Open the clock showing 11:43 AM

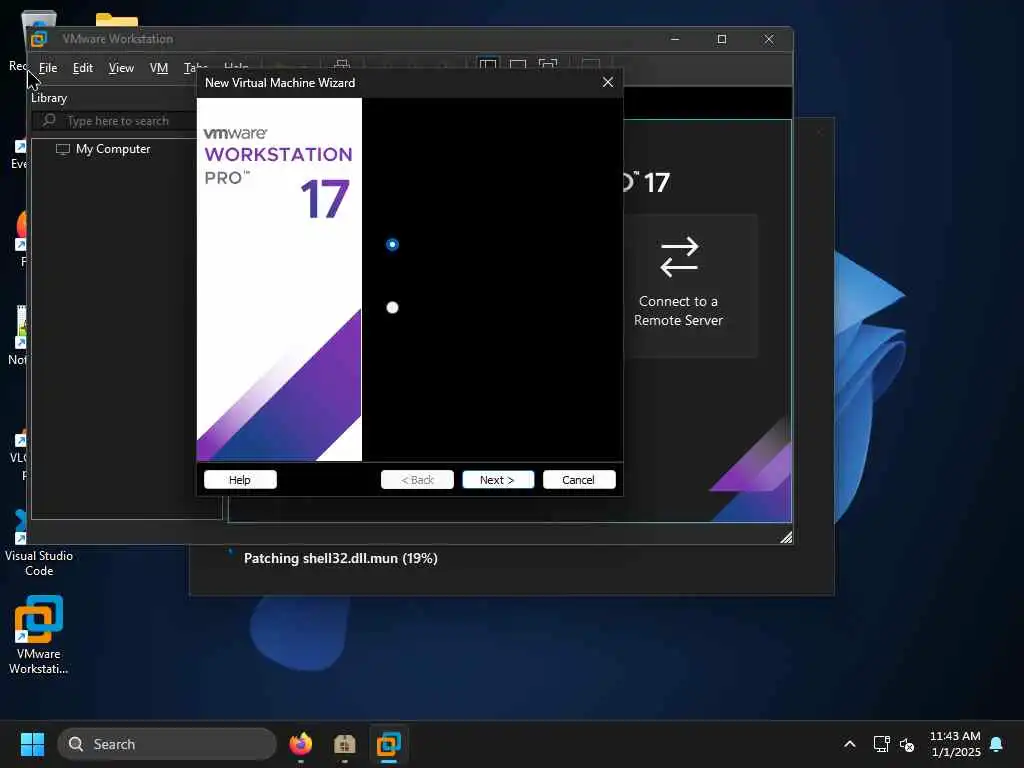pyautogui.click(x=955, y=744)
